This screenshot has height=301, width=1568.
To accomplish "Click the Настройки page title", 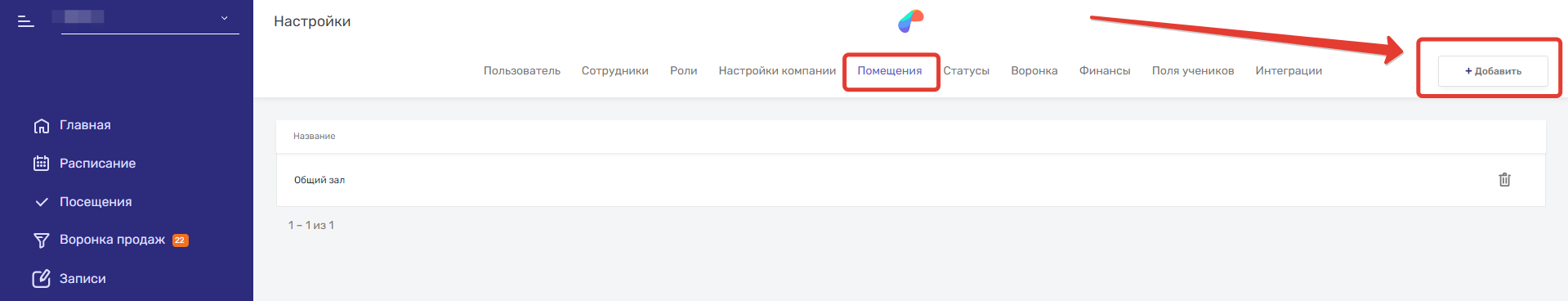I will pyautogui.click(x=312, y=21).
